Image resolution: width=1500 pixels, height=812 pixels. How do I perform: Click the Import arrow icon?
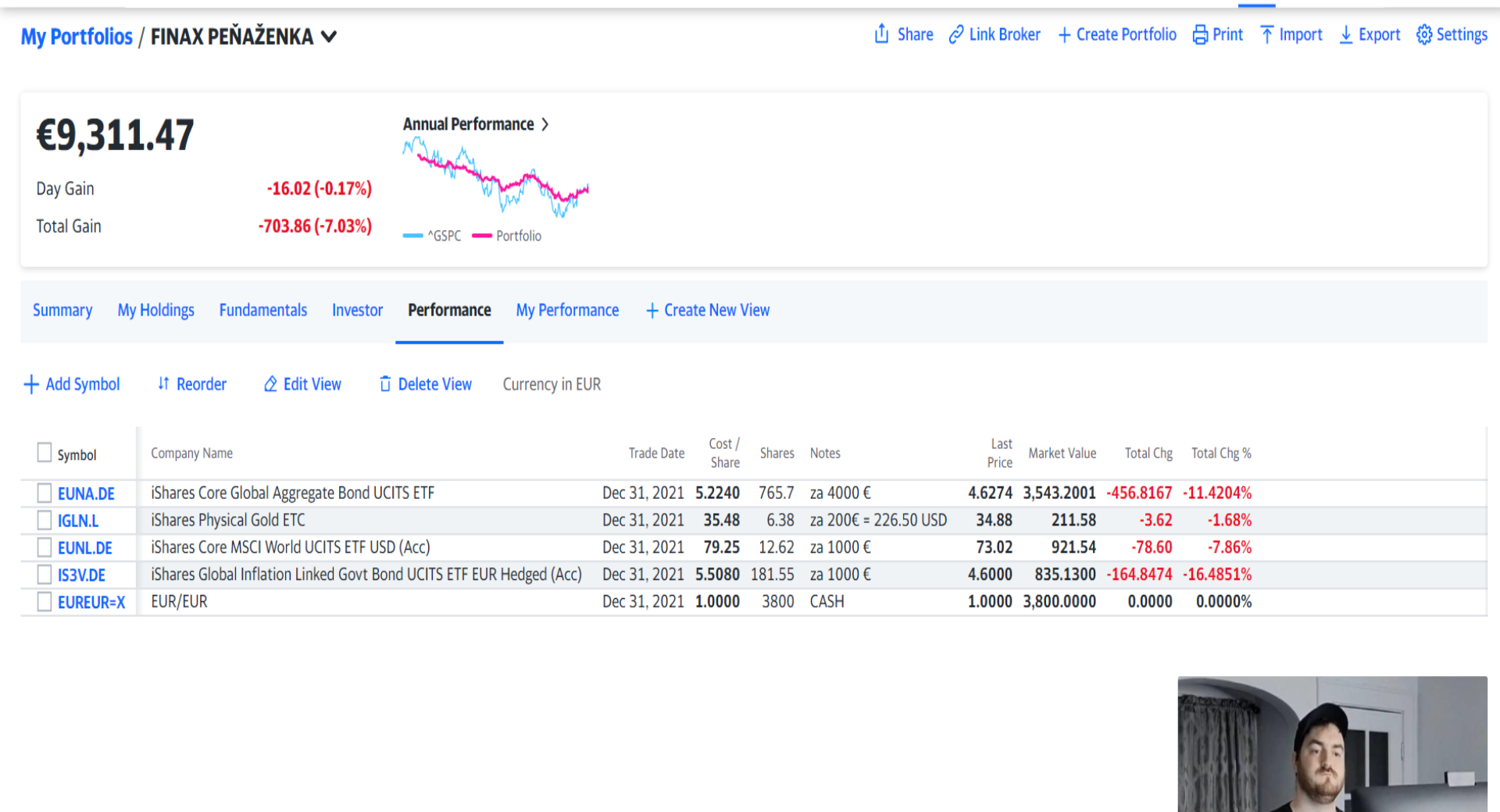tap(1267, 35)
